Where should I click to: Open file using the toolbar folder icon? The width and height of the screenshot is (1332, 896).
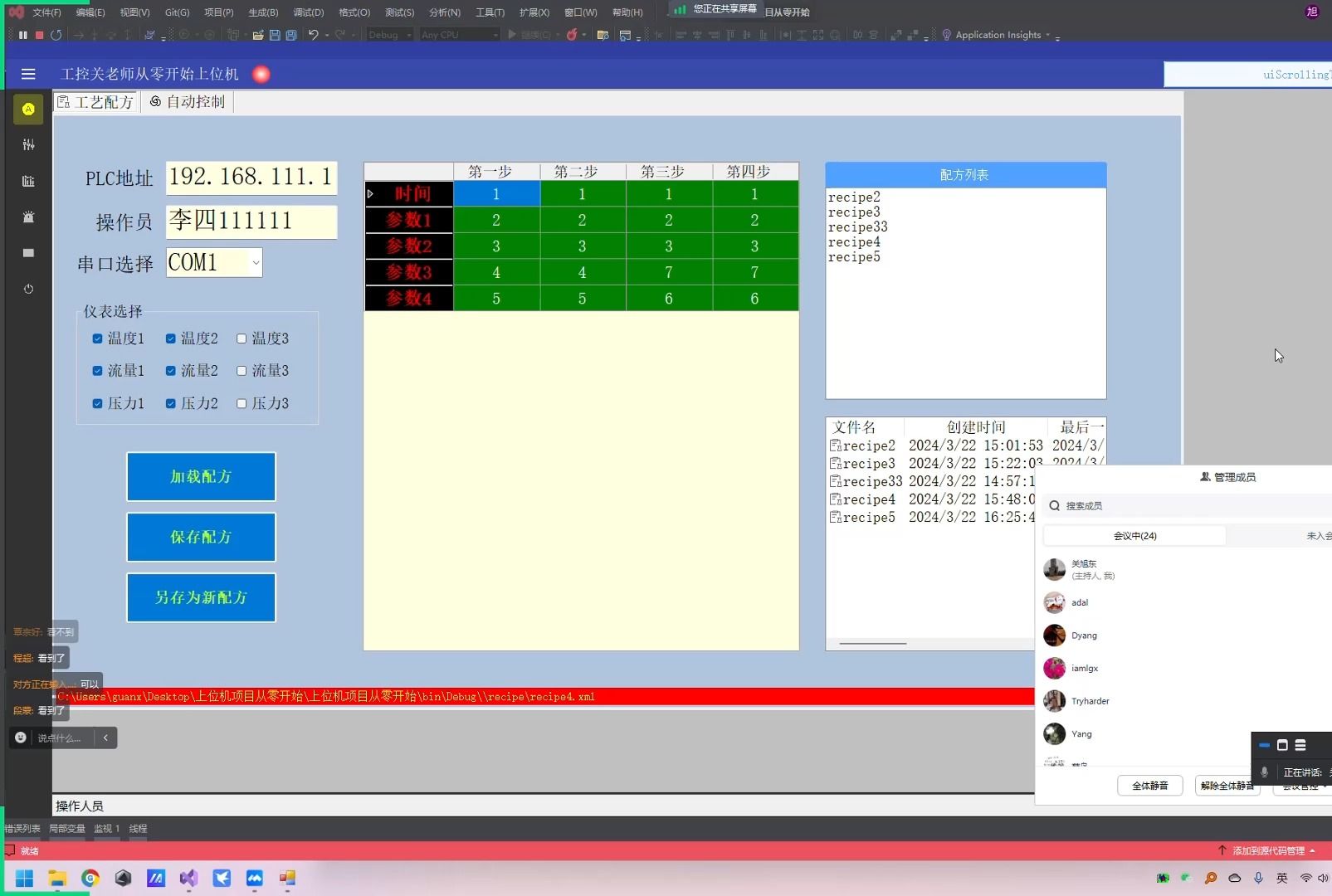point(258,35)
